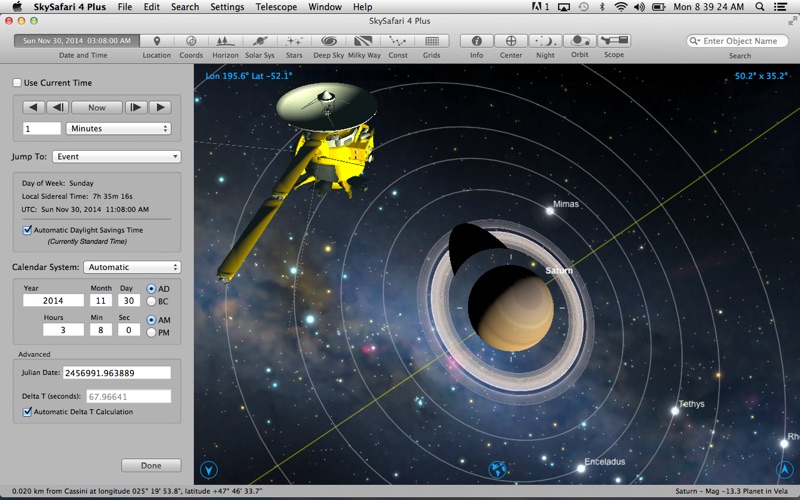The width and height of the screenshot is (800, 500).
Task: Click the Horizon toolbar icon
Action: [x=225, y=41]
